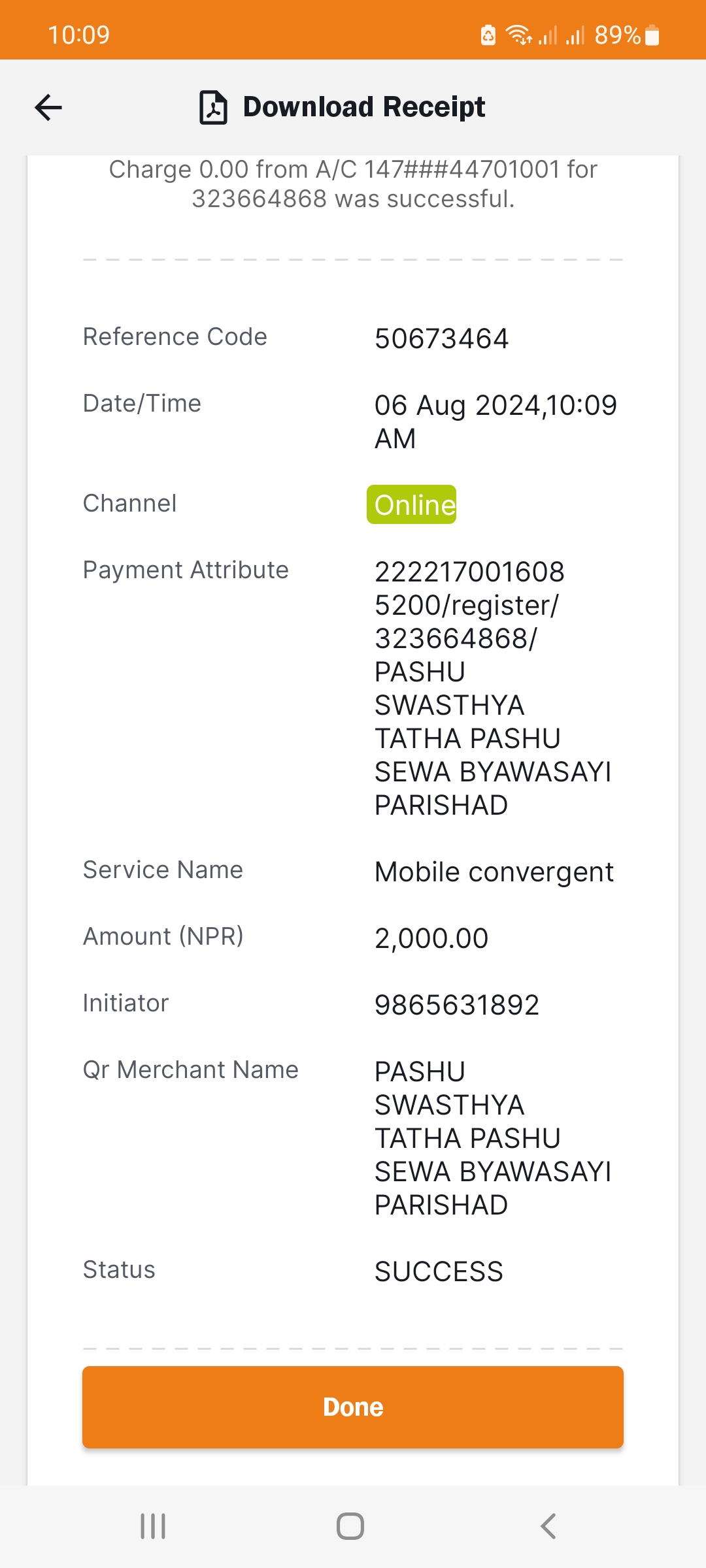Viewport: 706px width, 1568px height.
Task: Tap the initiator number 9865631892
Action: tap(457, 1005)
